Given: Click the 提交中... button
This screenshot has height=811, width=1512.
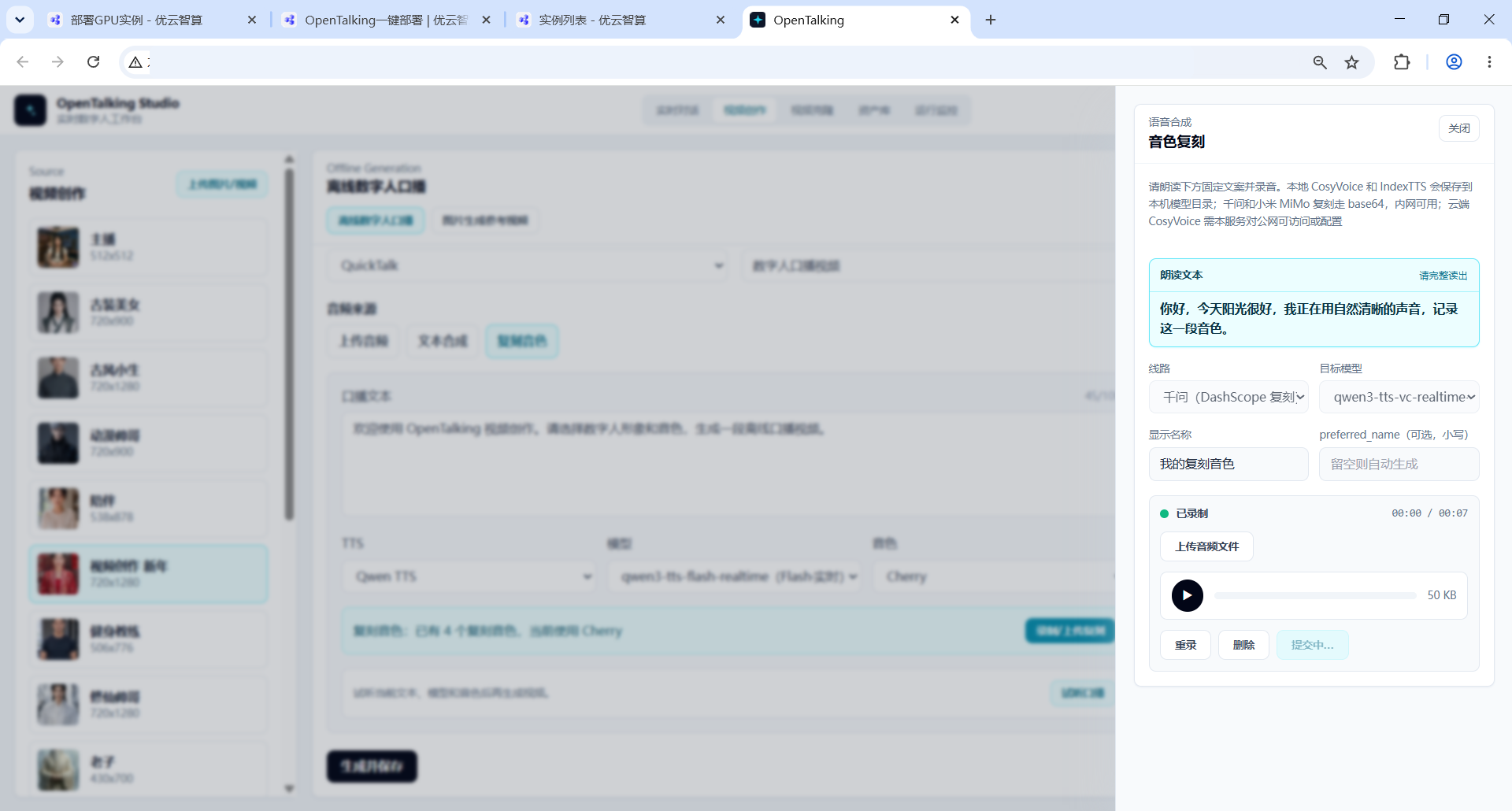Looking at the screenshot, I should click(1312, 645).
